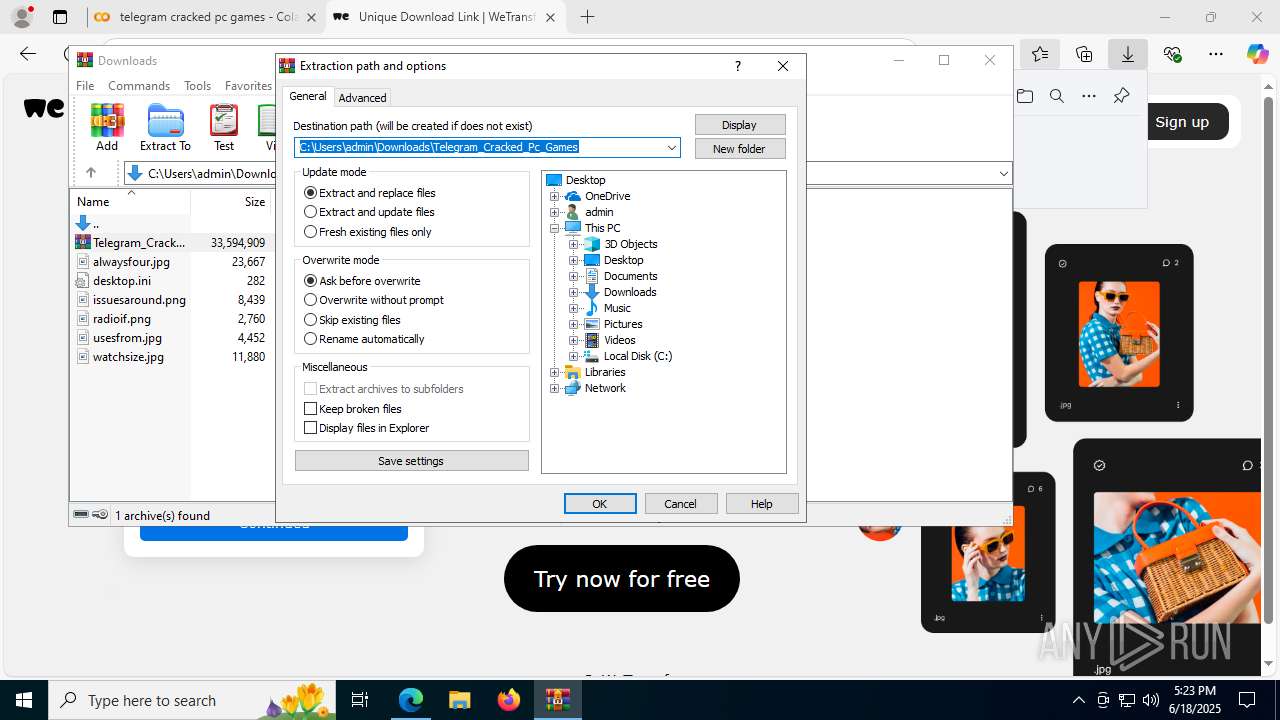Switch to General tab
Image resolution: width=1280 pixels, height=720 pixels.
(308, 96)
